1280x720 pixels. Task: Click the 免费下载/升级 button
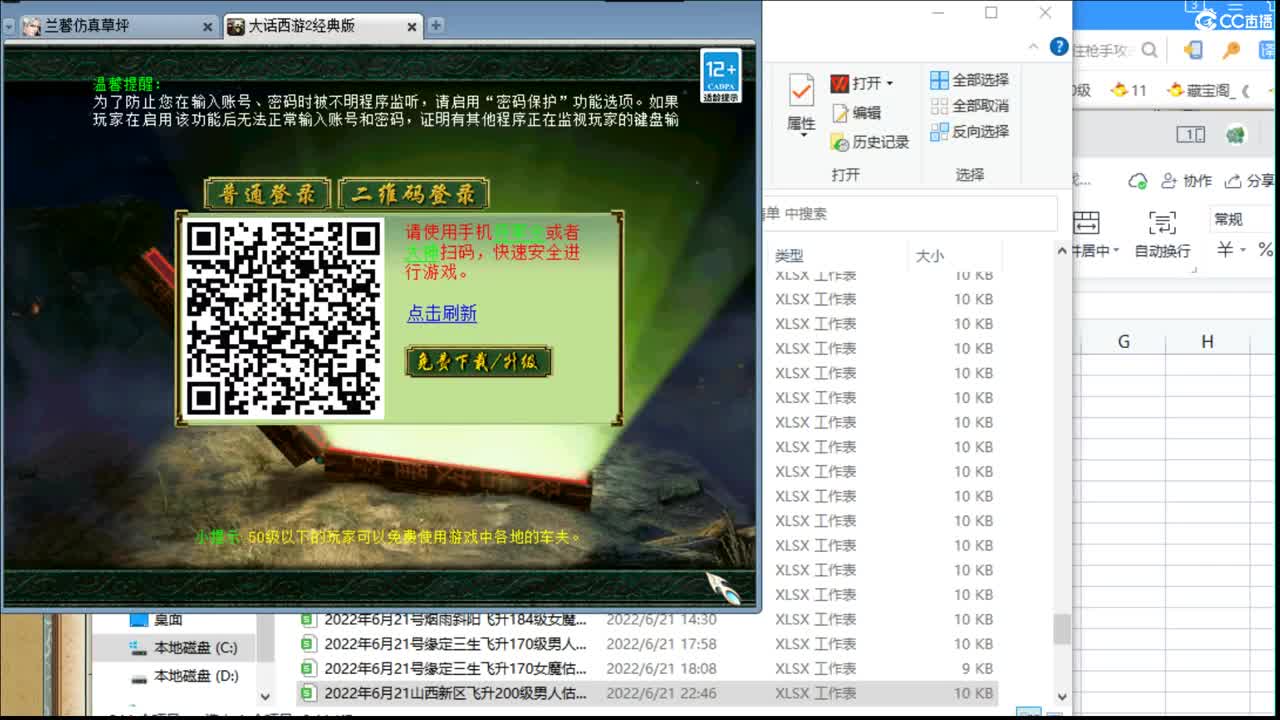(479, 362)
